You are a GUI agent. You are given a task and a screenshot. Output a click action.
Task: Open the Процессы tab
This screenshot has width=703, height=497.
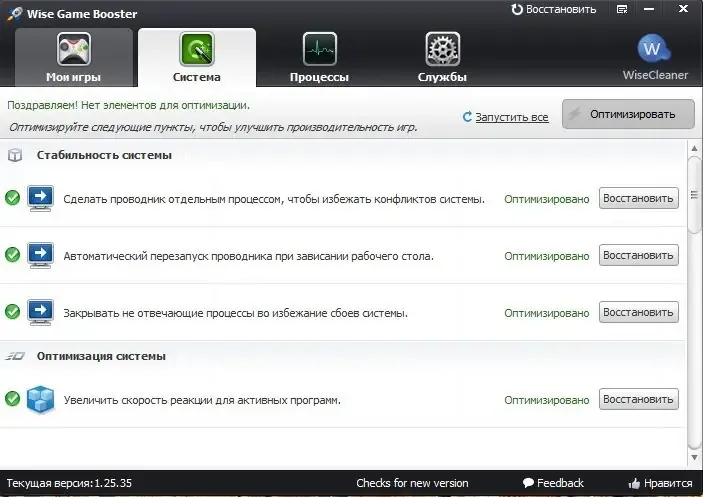click(x=319, y=57)
